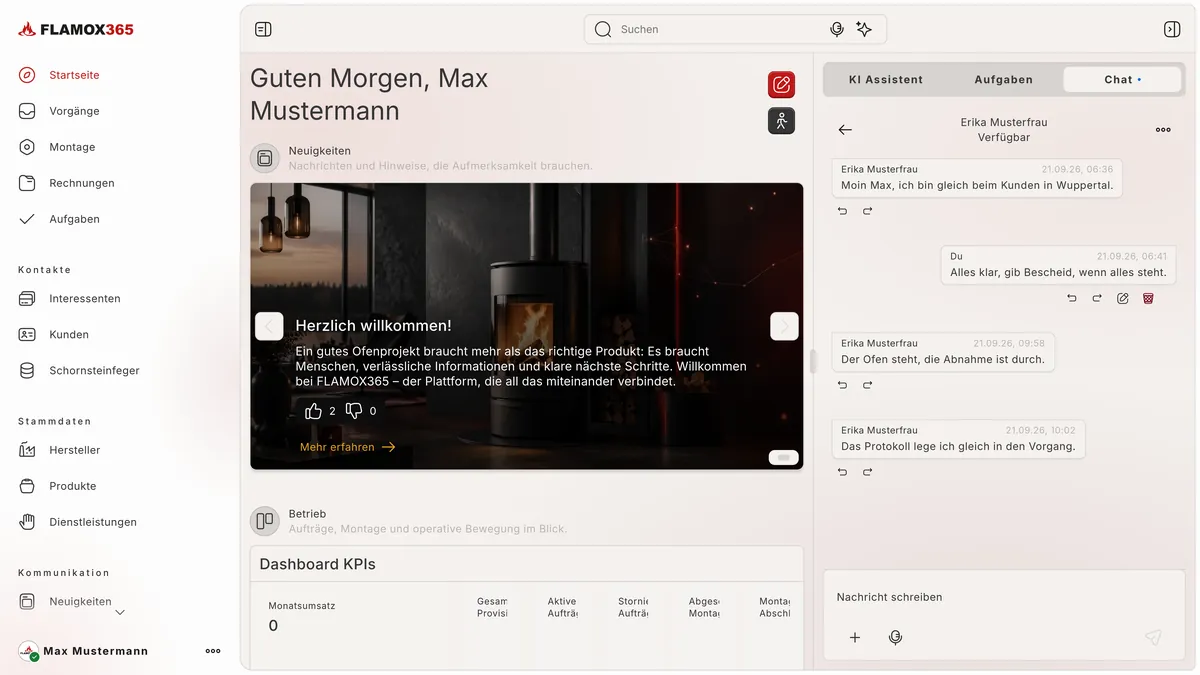Select the Chat tab
1200x675 pixels.
[1122, 80]
